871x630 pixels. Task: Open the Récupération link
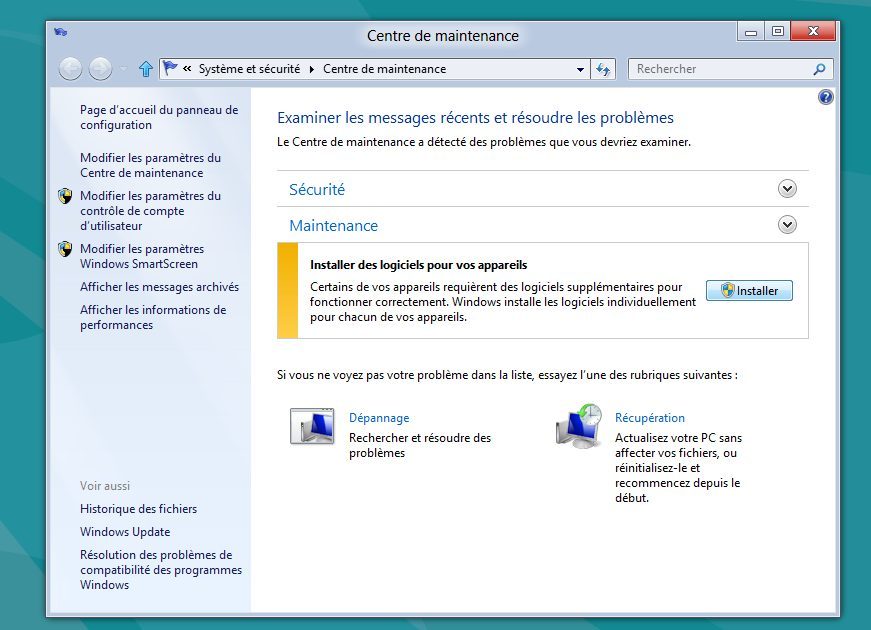click(649, 418)
